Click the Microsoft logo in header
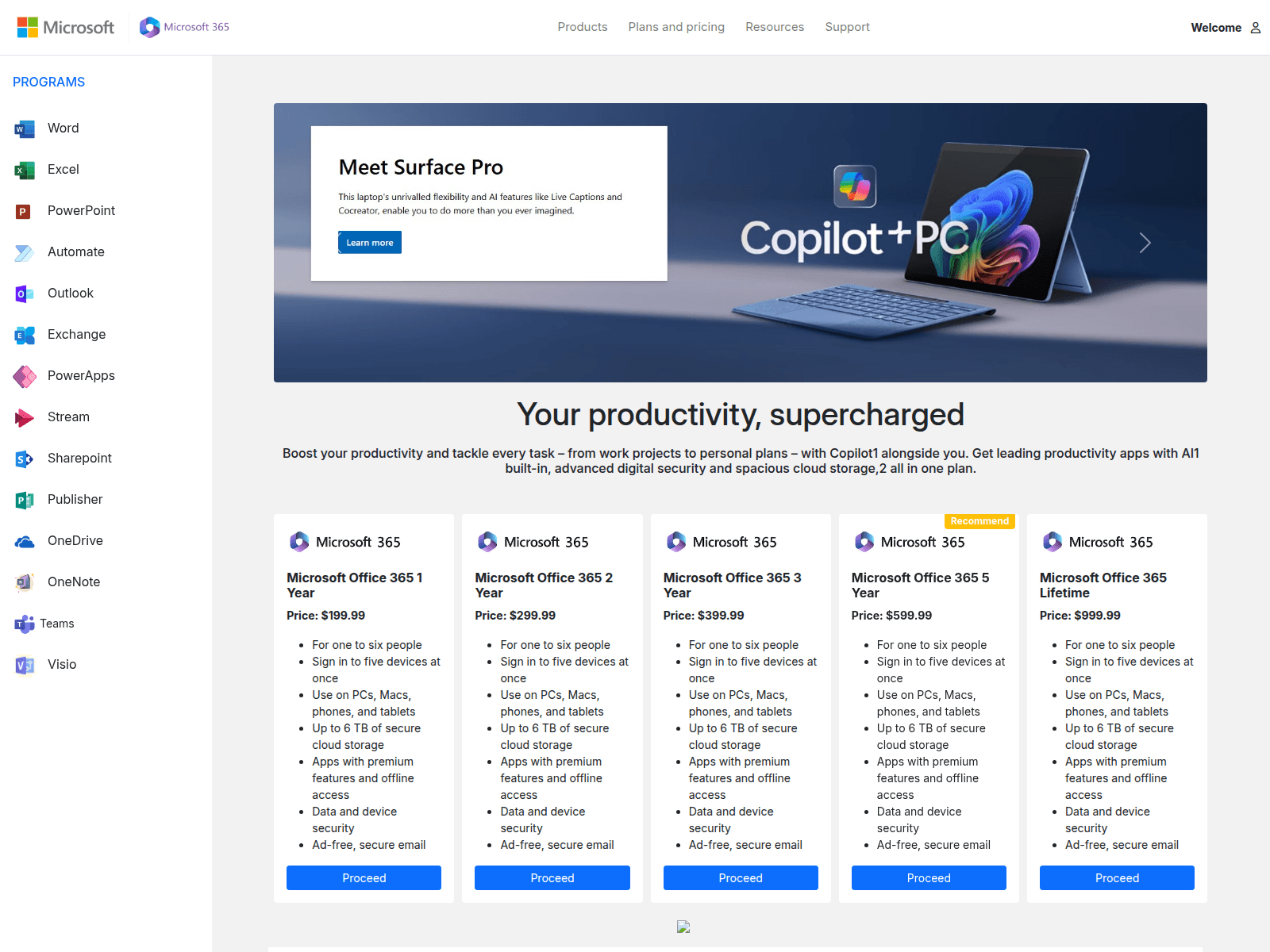This screenshot has height=952, width=1270. [66, 27]
